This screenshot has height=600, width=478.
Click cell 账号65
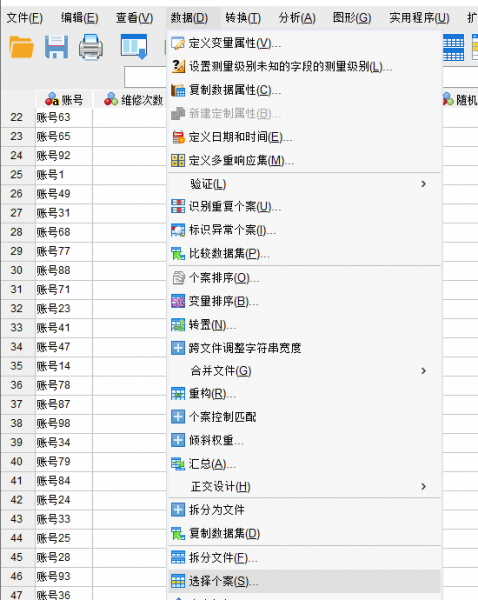[x=64, y=136]
